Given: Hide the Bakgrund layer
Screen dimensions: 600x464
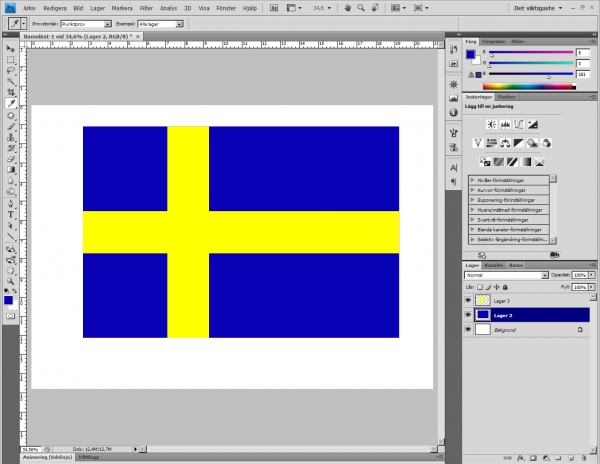Looking at the screenshot, I should [468, 329].
